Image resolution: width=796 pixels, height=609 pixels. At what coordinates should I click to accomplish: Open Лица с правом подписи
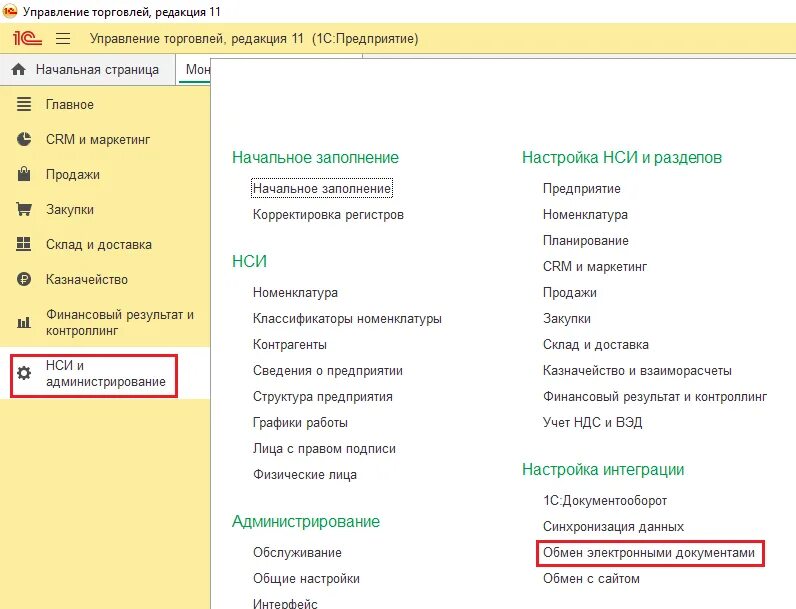coord(324,449)
